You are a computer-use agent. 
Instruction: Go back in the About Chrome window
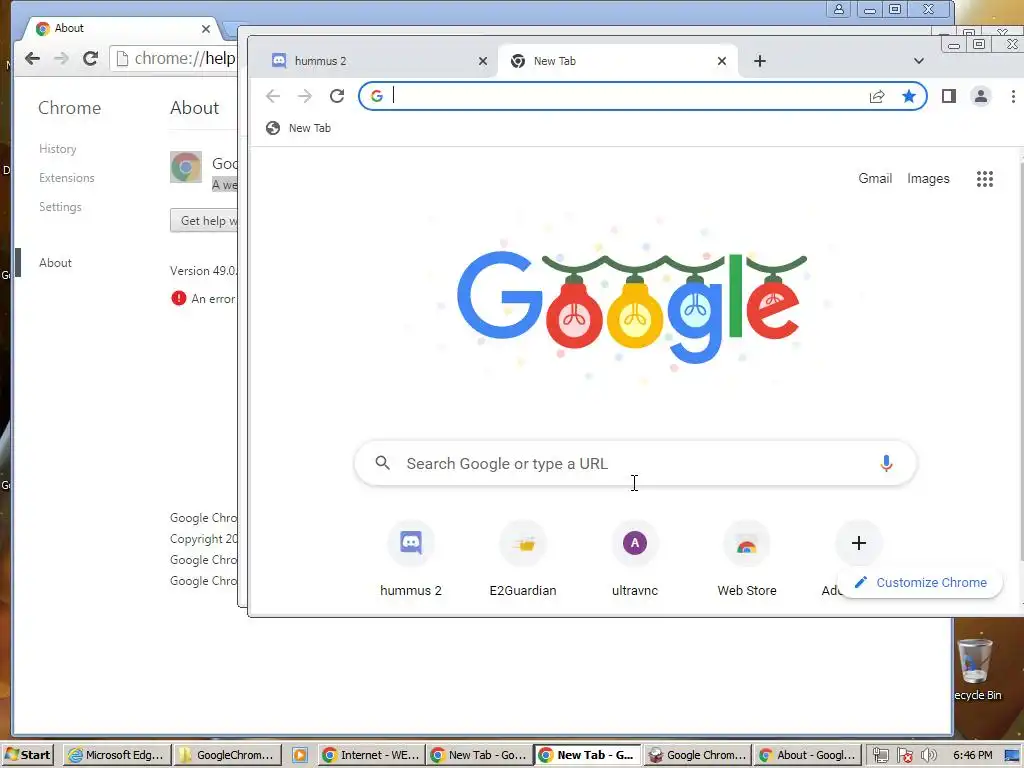[33, 59]
